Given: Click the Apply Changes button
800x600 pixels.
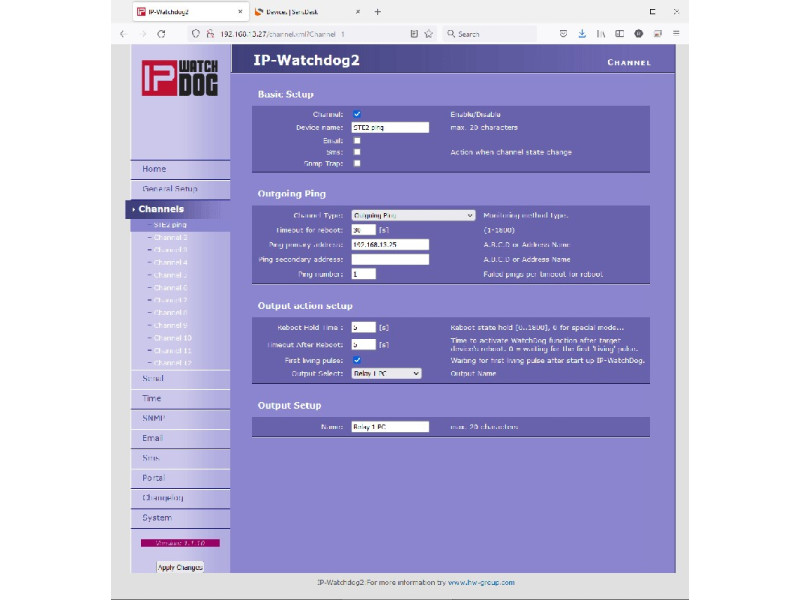Looking at the screenshot, I should click(180, 567).
